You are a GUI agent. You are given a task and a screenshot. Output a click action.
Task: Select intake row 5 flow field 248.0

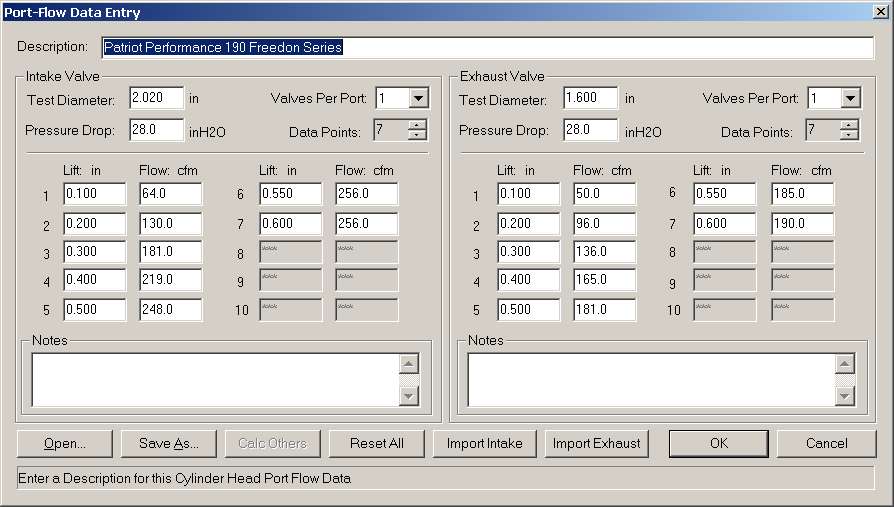[x=170, y=310]
